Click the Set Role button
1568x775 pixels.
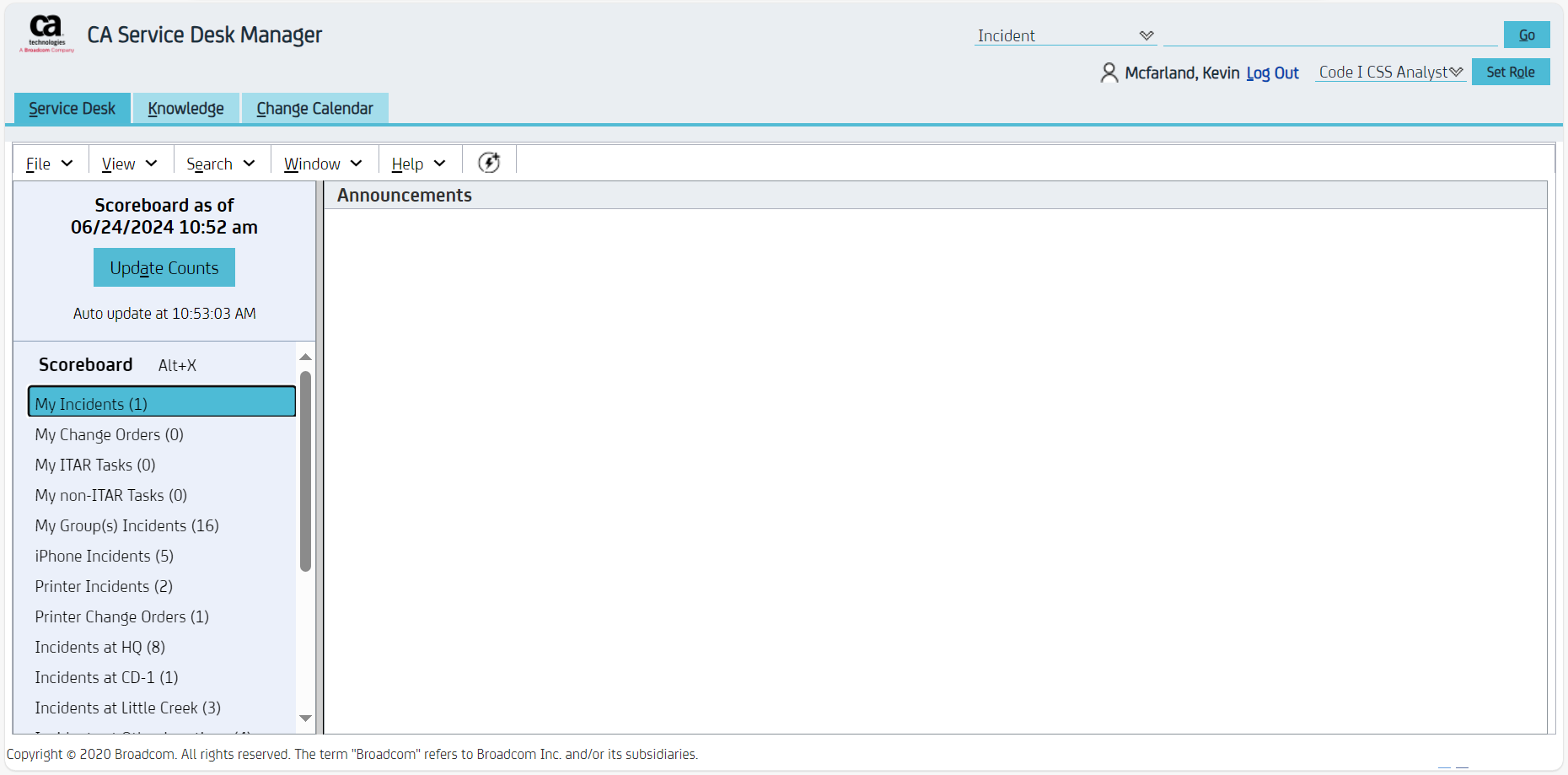point(1511,72)
